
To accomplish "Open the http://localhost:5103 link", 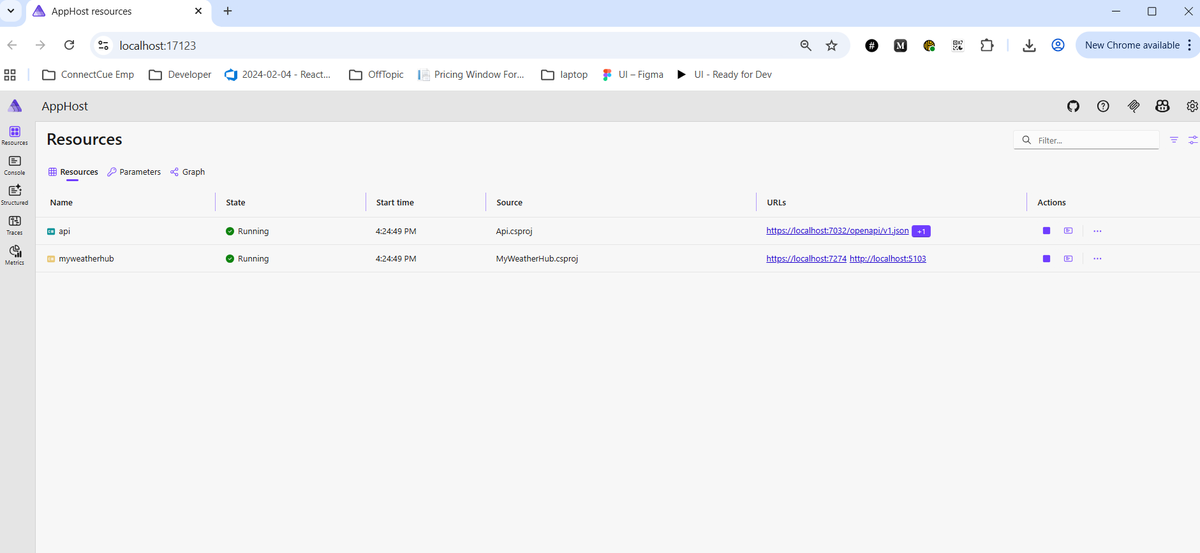I will (887, 259).
